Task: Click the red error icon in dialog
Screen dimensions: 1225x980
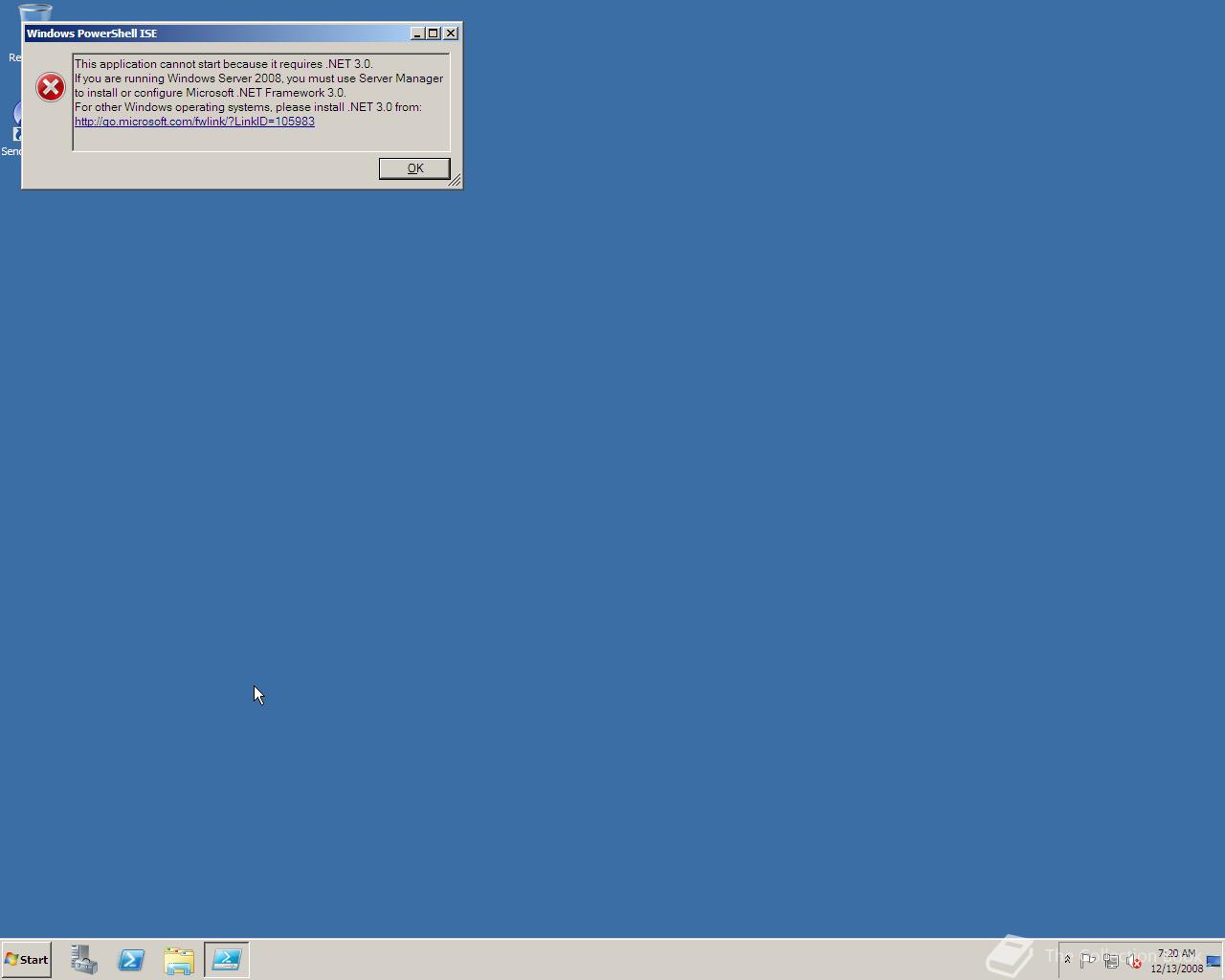Action: point(51,87)
